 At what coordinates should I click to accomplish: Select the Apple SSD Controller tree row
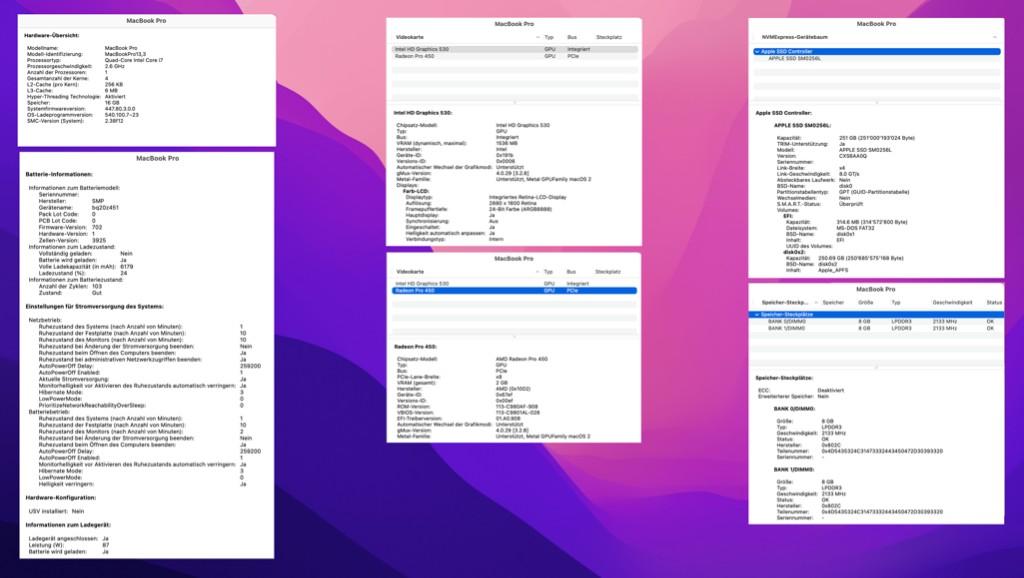(876, 52)
